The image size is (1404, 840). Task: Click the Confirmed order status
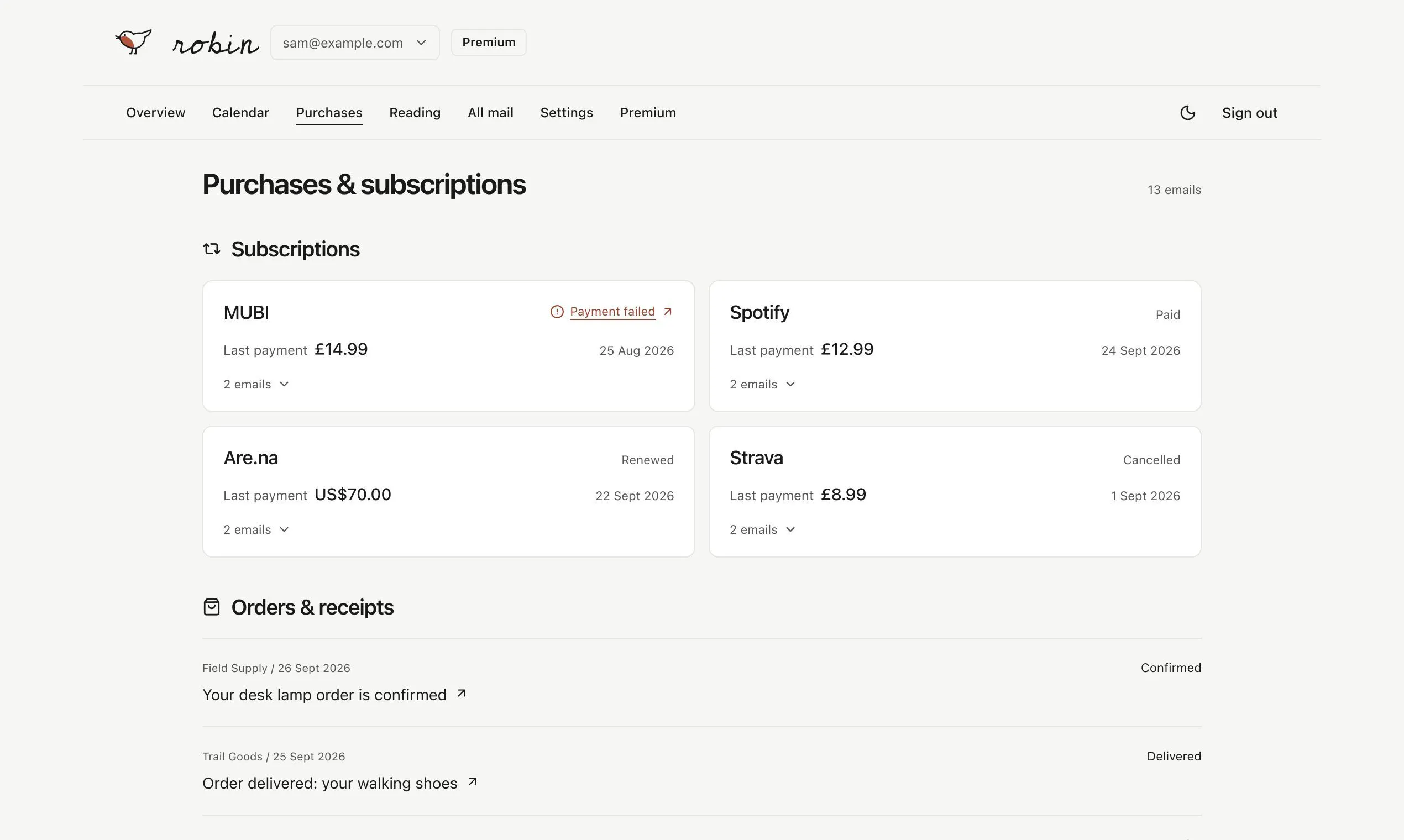[1171, 668]
